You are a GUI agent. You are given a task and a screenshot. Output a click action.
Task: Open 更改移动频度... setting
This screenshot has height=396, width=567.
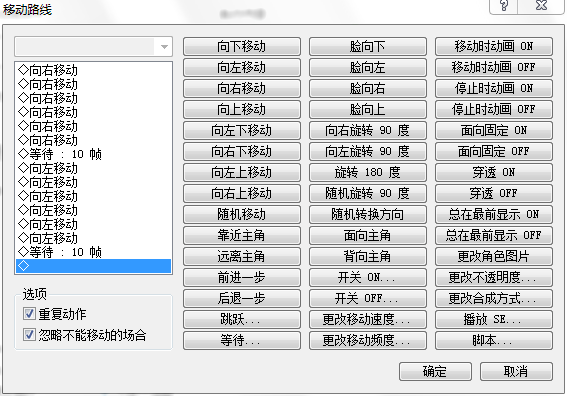[x=368, y=340]
